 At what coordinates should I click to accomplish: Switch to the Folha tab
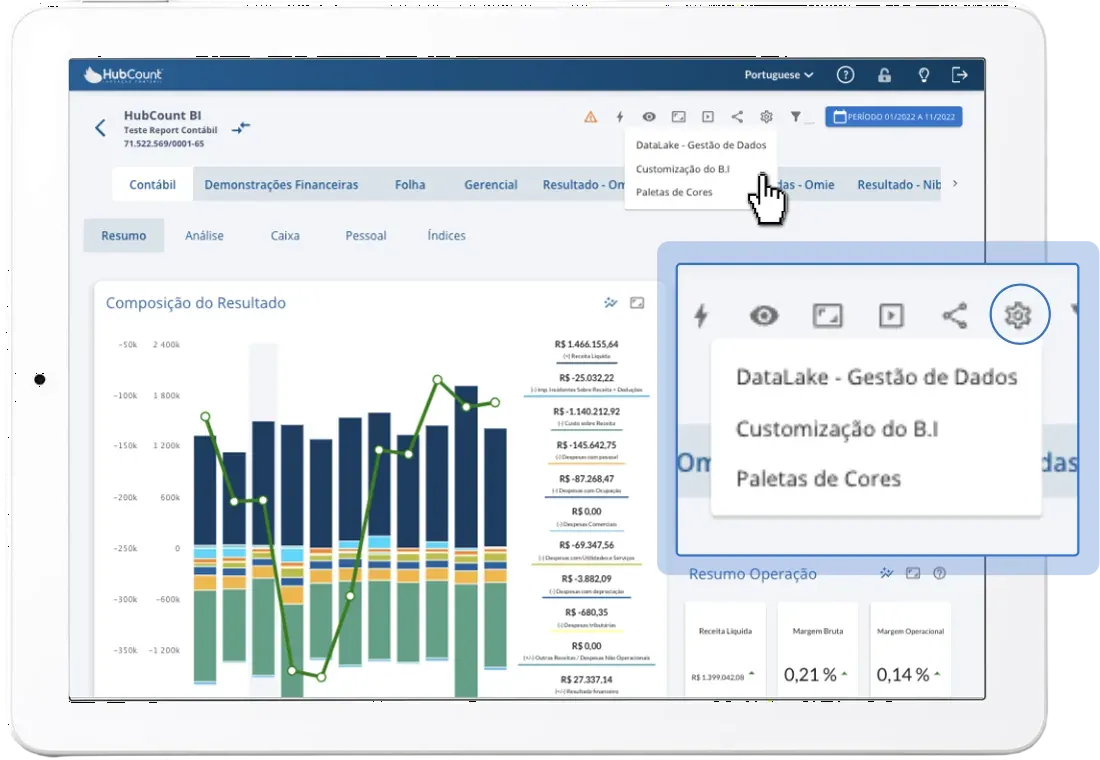410,185
